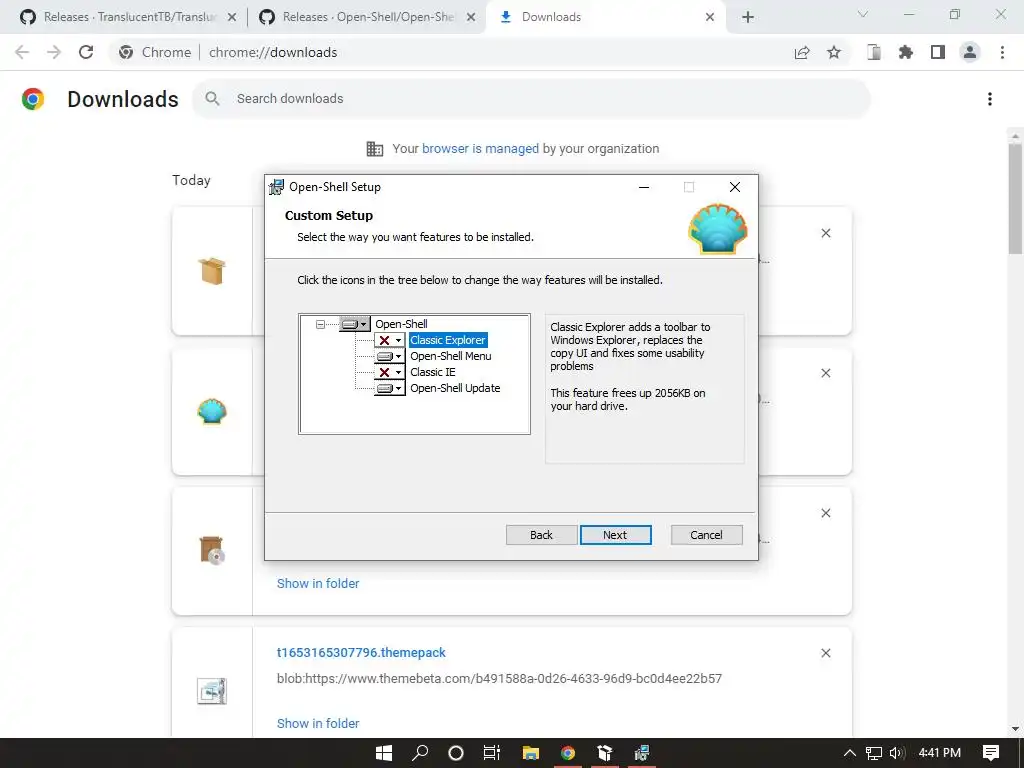Open the root Open-Shell feature dropdown
Viewport: 1024px width, 768px height.
pos(355,324)
